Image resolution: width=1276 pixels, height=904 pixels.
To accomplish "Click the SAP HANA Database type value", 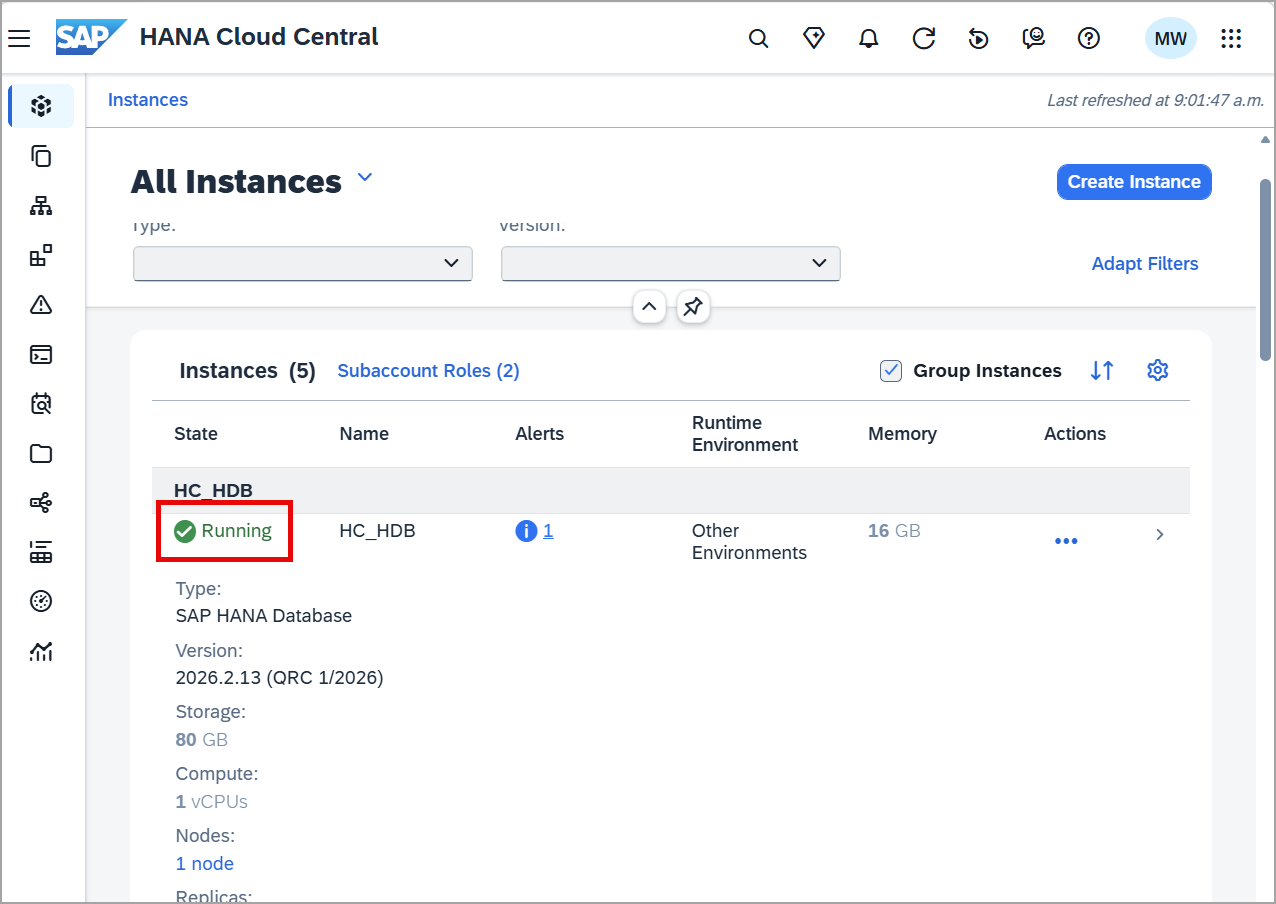I will tap(264, 616).
